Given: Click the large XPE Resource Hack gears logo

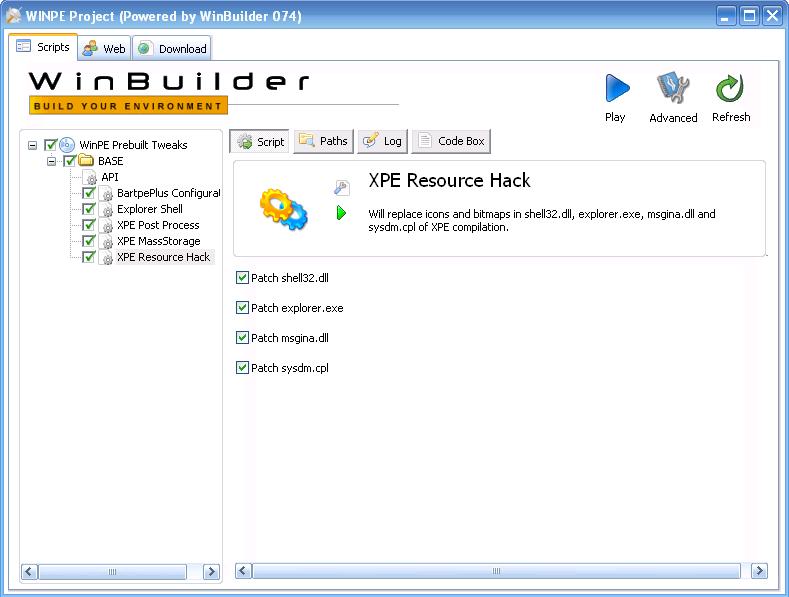Looking at the screenshot, I should [x=283, y=208].
